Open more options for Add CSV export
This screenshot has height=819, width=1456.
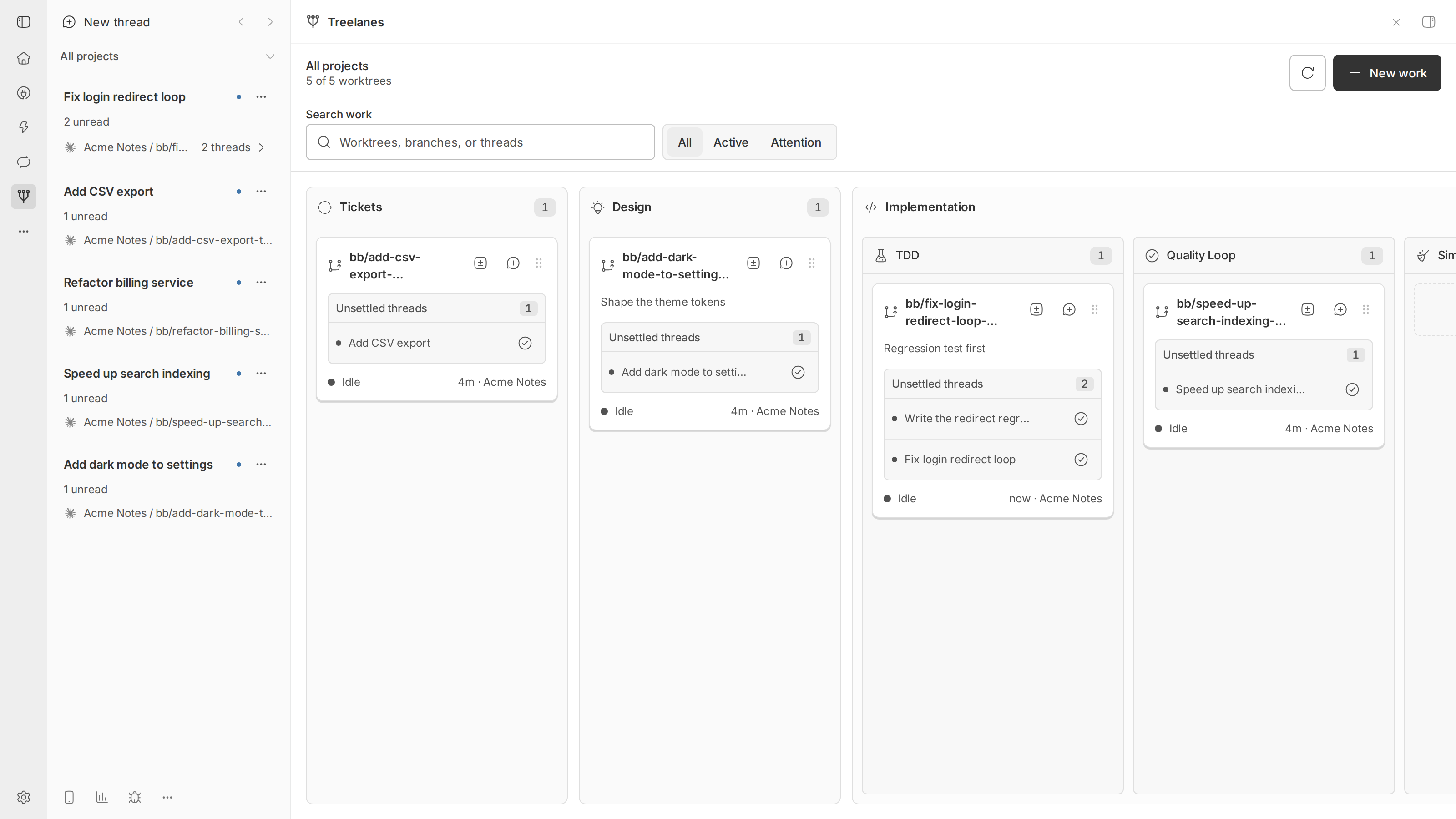coord(261,191)
